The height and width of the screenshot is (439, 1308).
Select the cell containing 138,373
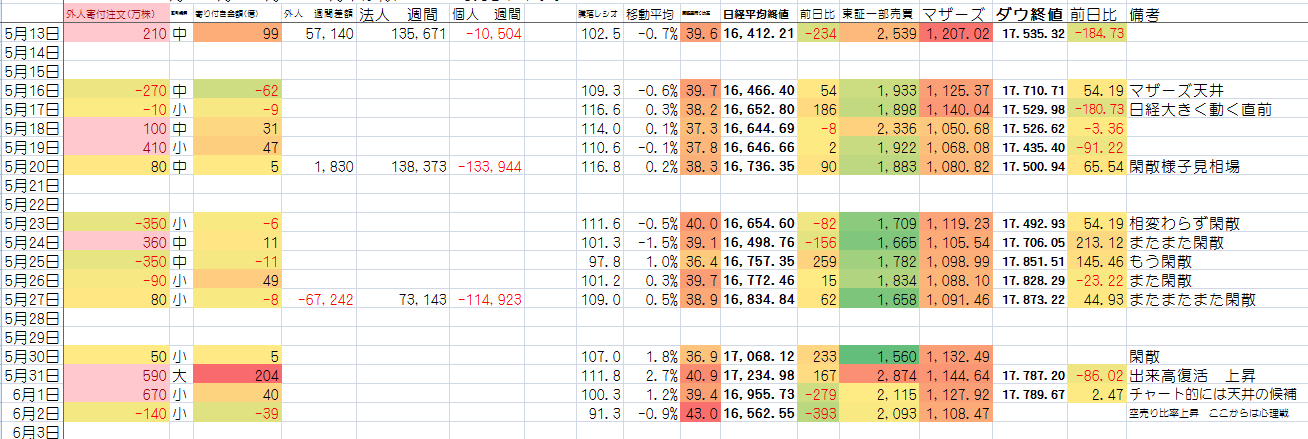click(x=413, y=166)
